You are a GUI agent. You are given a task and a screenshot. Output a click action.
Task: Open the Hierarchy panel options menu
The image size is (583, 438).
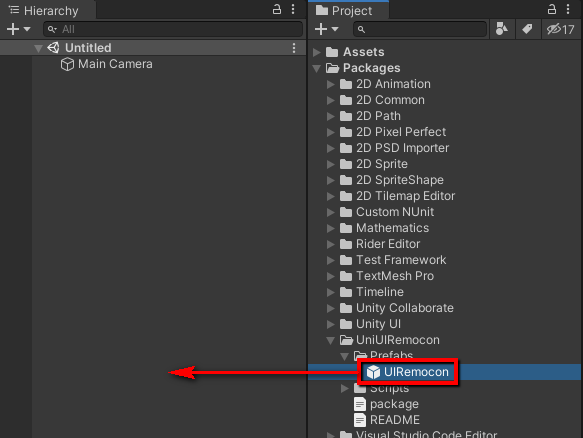point(293,9)
